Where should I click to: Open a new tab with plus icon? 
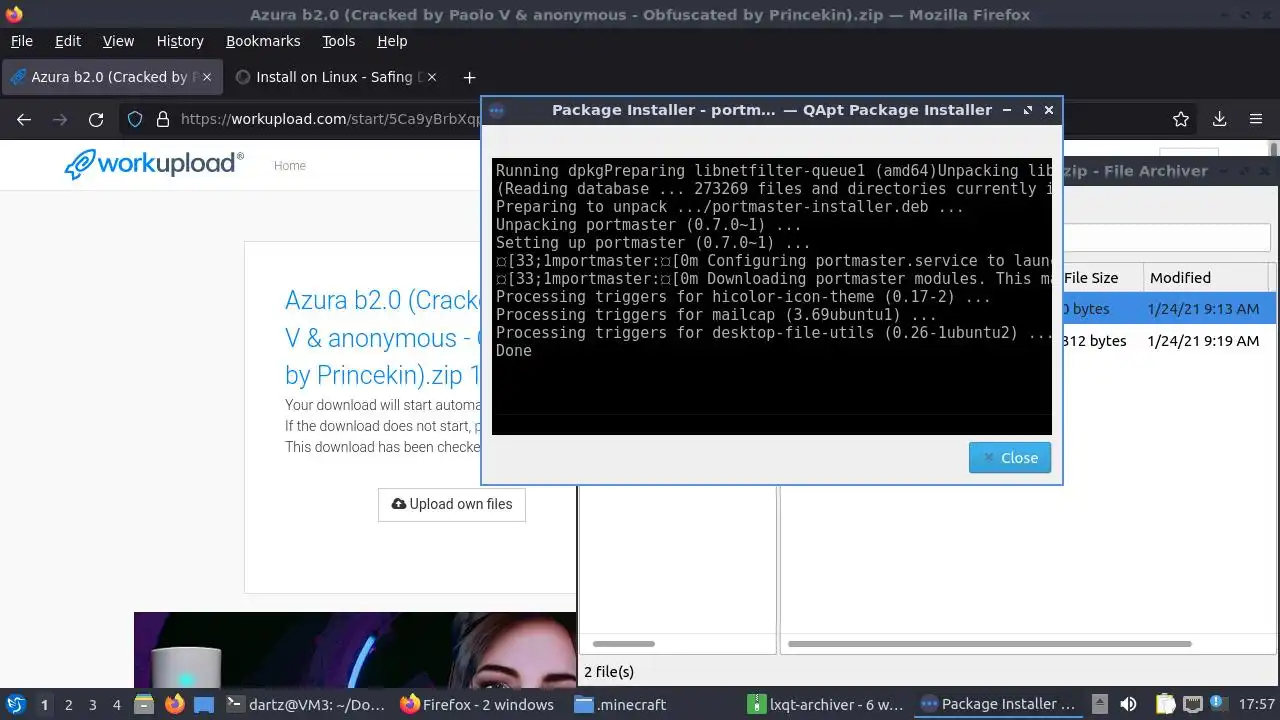tap(469, 77)
